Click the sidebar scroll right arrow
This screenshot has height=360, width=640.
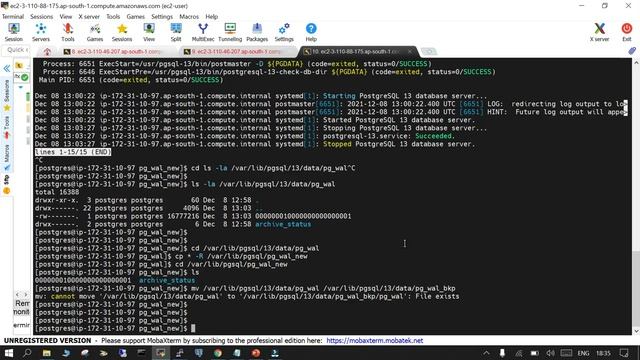point(26,294)
